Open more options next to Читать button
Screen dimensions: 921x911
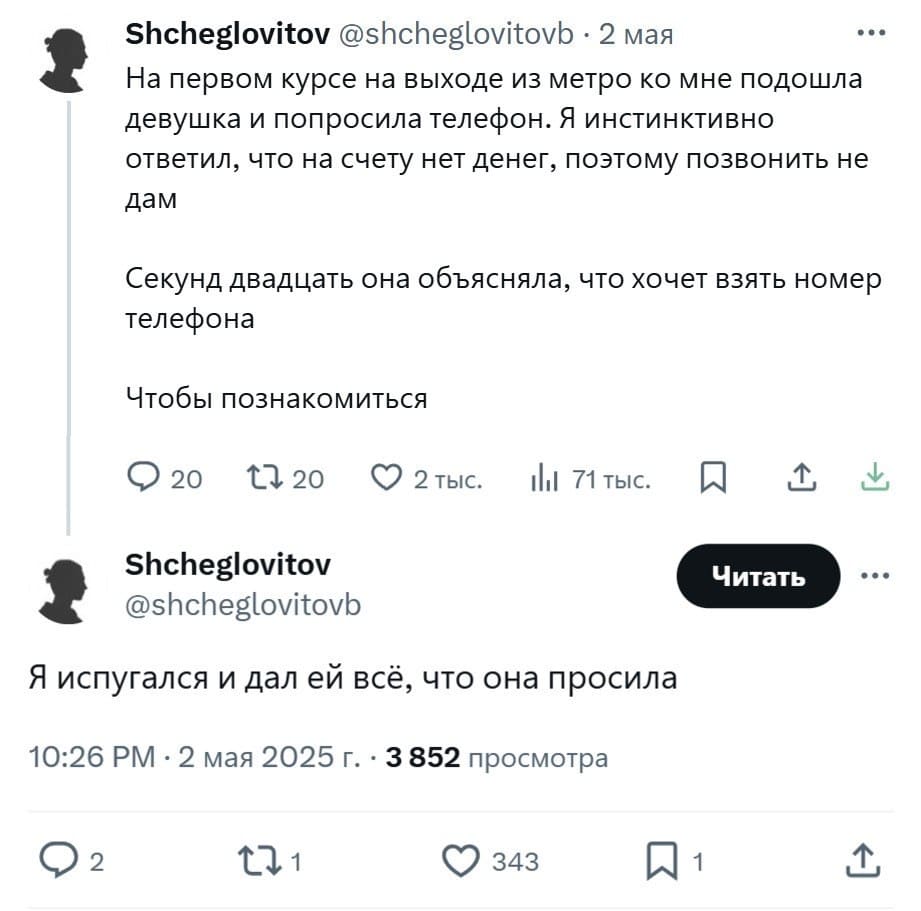pos(875,576)
